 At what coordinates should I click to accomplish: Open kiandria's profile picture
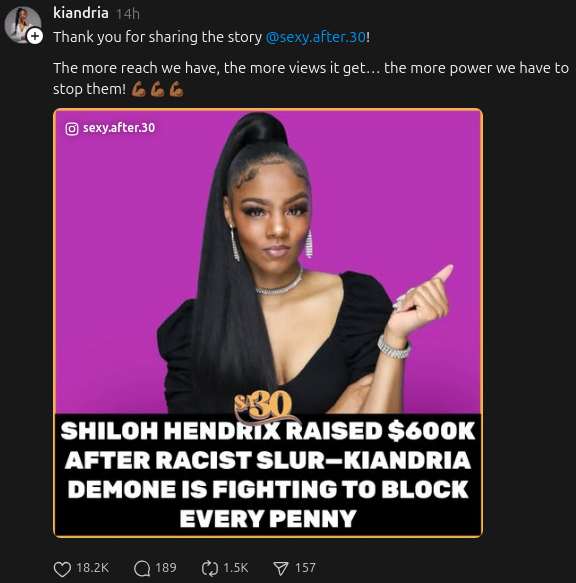(x=22, y=25)
